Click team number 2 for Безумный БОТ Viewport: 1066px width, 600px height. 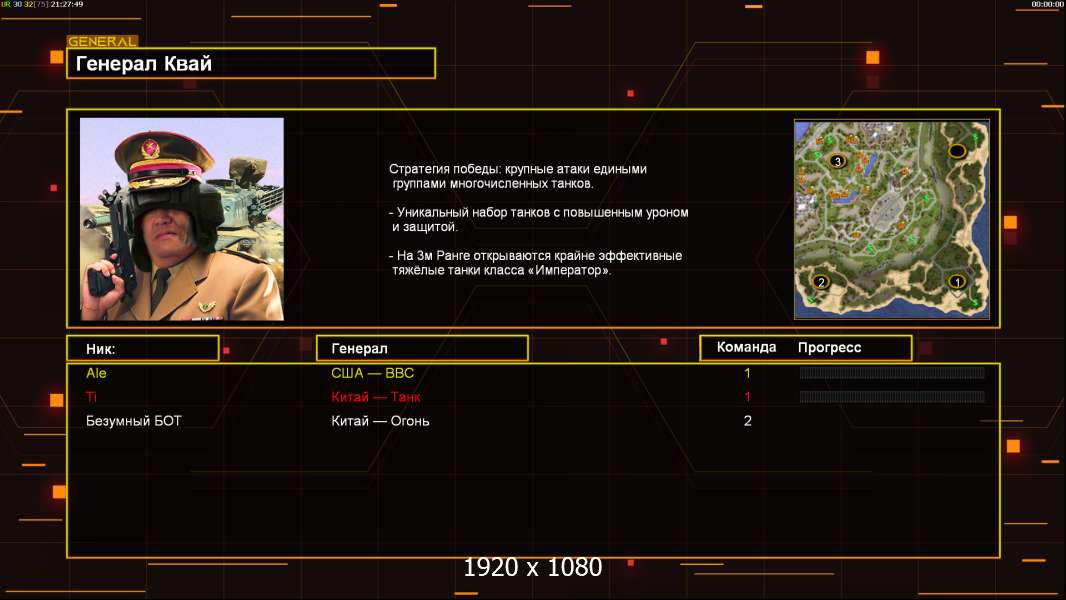coord(747,421)
